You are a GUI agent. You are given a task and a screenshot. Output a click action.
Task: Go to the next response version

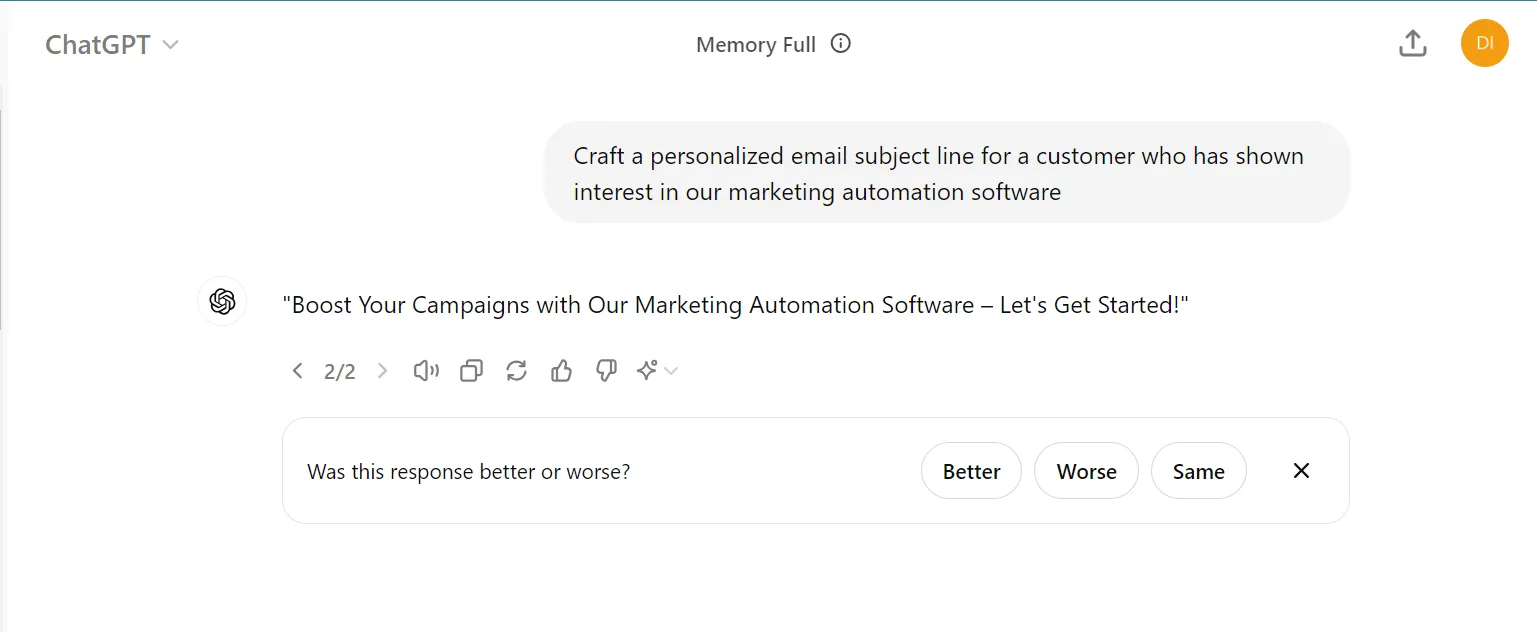[382, 371]
